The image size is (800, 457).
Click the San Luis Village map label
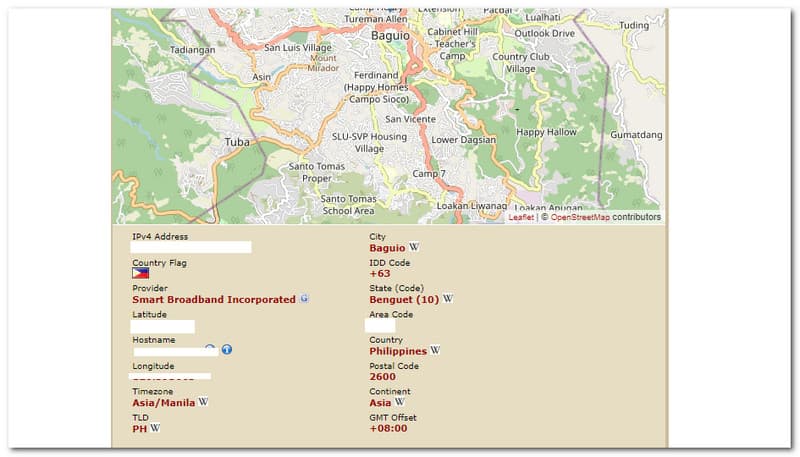[298, 47]
